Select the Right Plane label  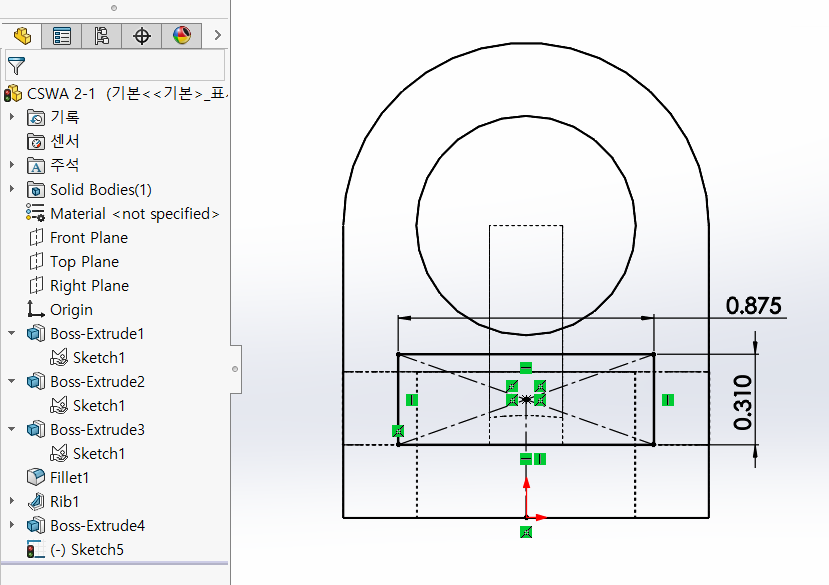pyautogui.click(x=89, y=286)
